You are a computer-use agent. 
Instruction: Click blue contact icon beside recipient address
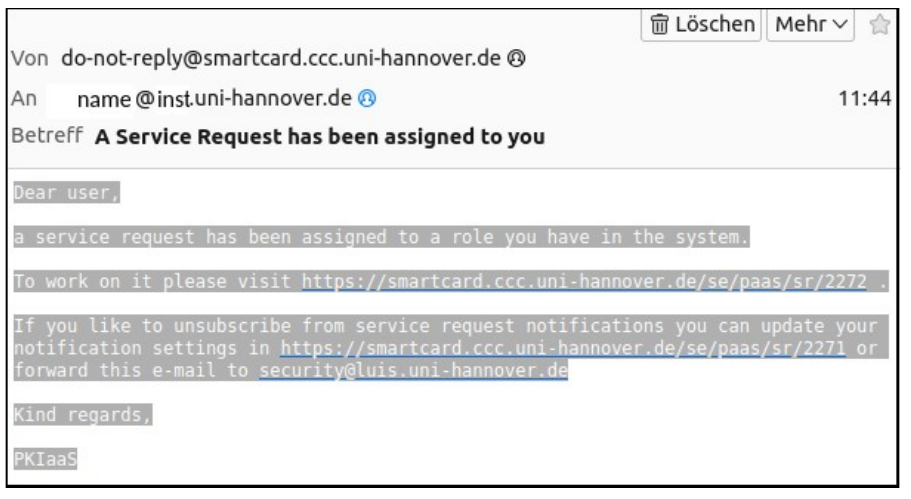tap(367, 98)
